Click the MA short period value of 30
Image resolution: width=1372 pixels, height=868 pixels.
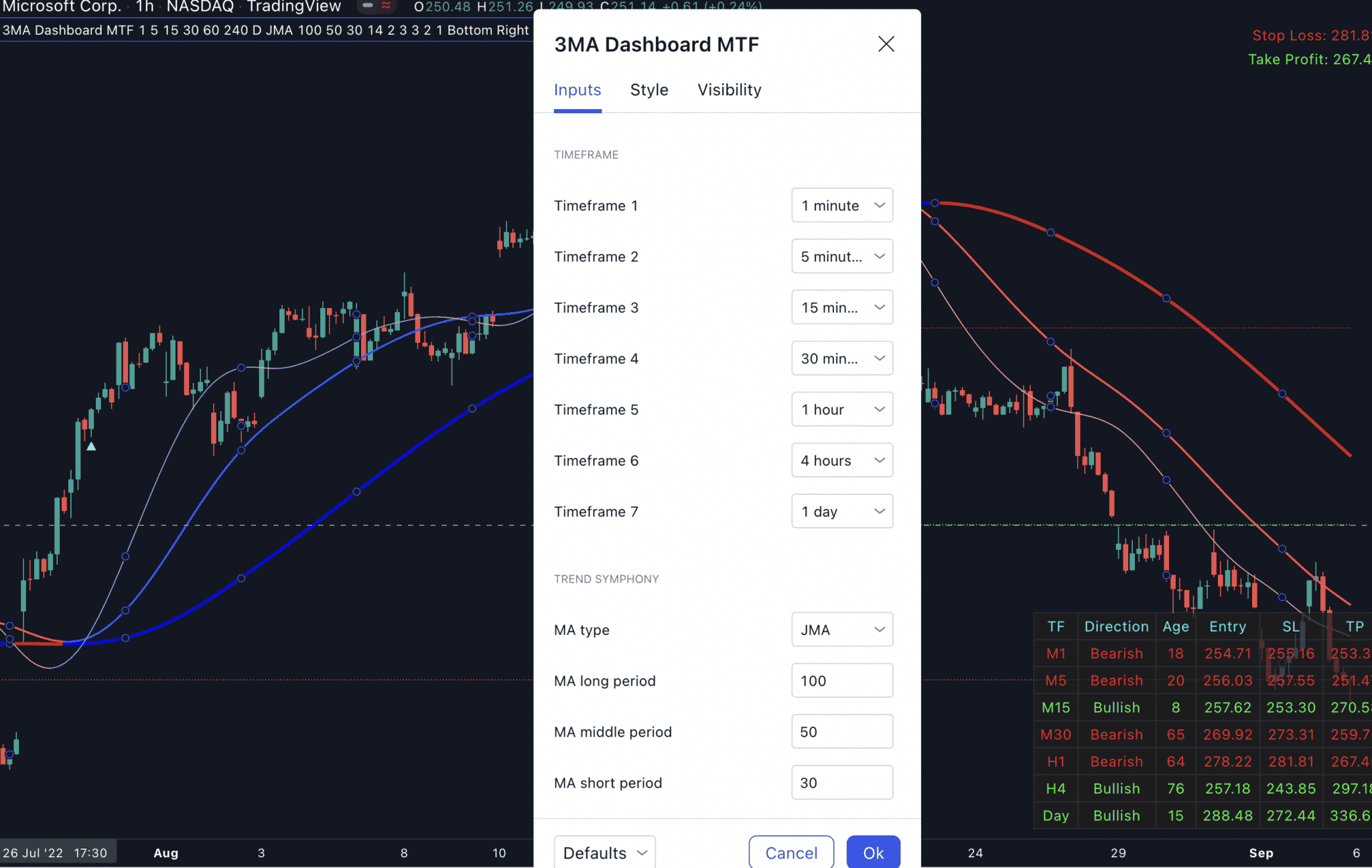coord(841,782)
